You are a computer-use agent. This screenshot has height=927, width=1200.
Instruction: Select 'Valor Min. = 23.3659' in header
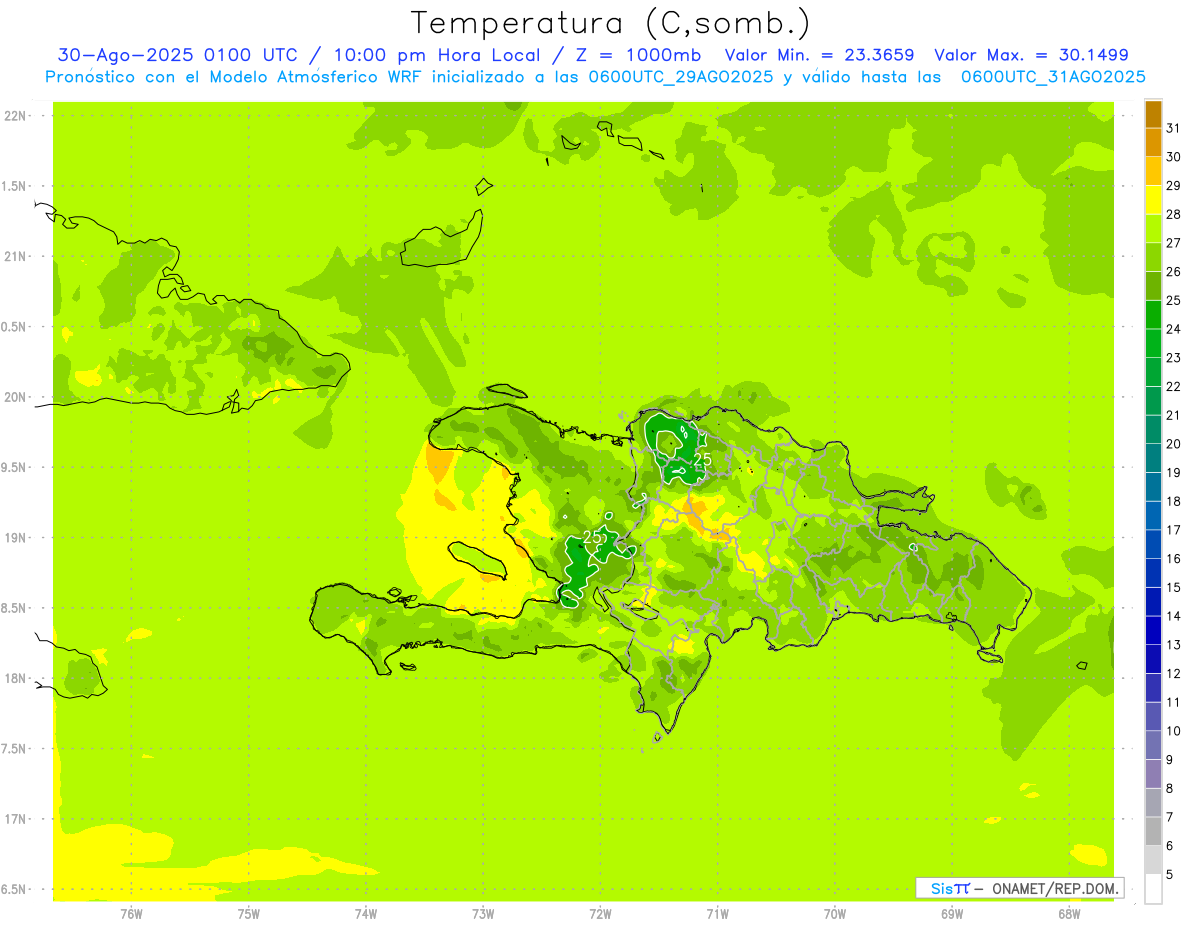[x=819, y=55]
